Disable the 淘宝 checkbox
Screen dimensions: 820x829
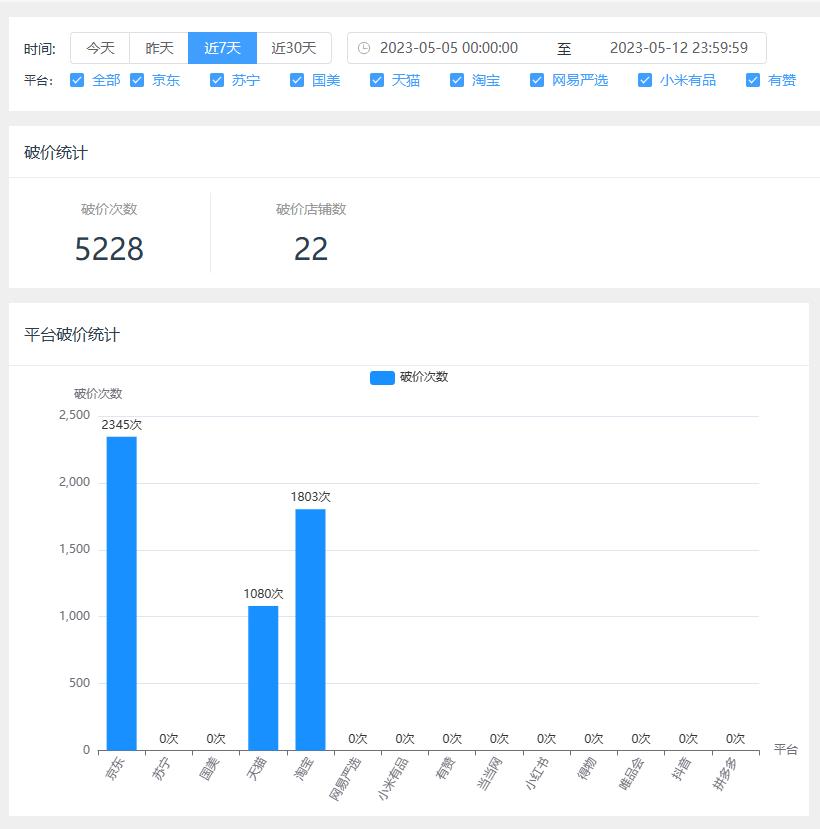point(457,80)
